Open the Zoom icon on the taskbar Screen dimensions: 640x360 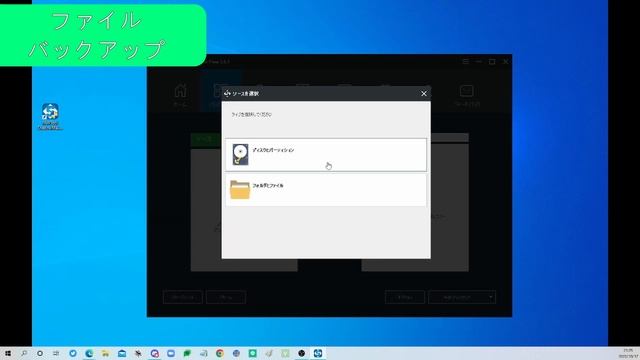[x=171, y=353]
